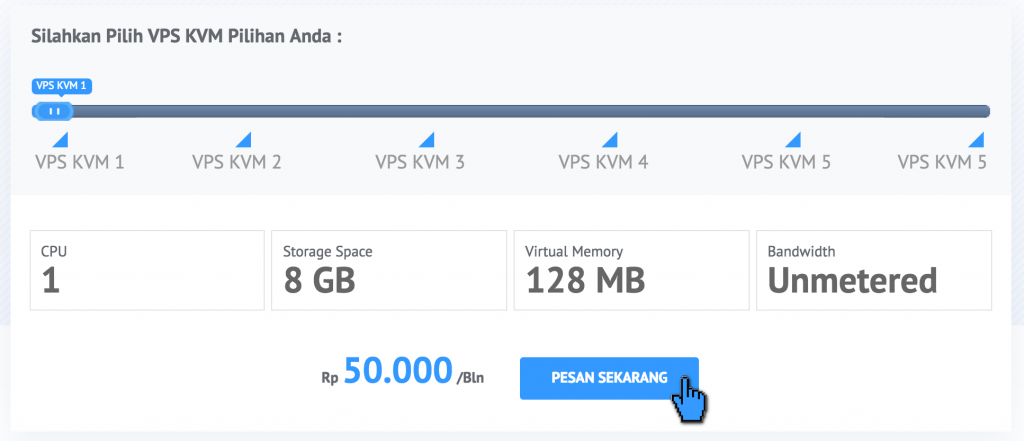Click the blue slider handle knob

point(53,111)
